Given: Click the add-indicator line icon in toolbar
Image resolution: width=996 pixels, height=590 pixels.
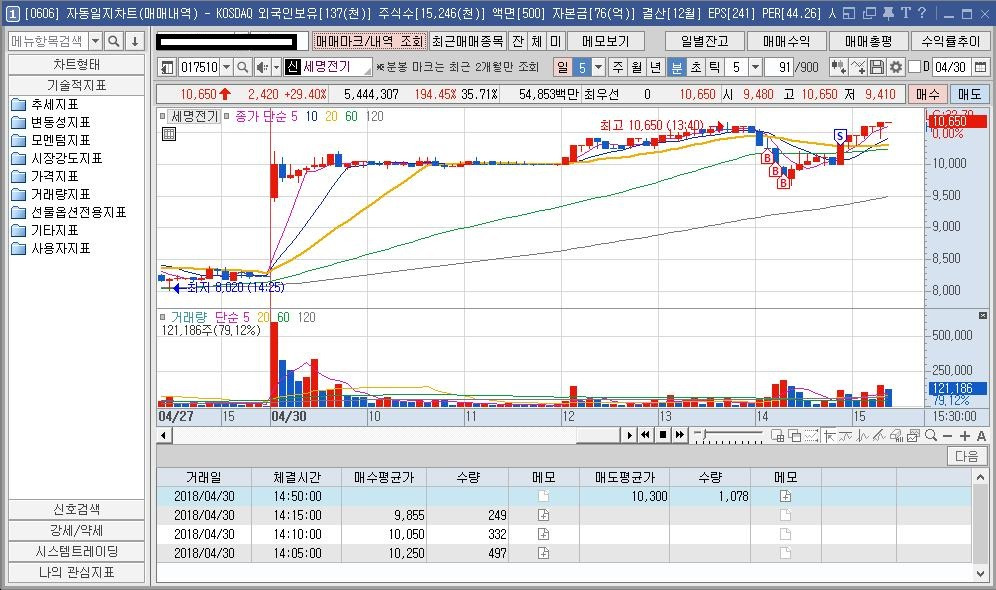Looking at the screenshot, I should (858, 67).
